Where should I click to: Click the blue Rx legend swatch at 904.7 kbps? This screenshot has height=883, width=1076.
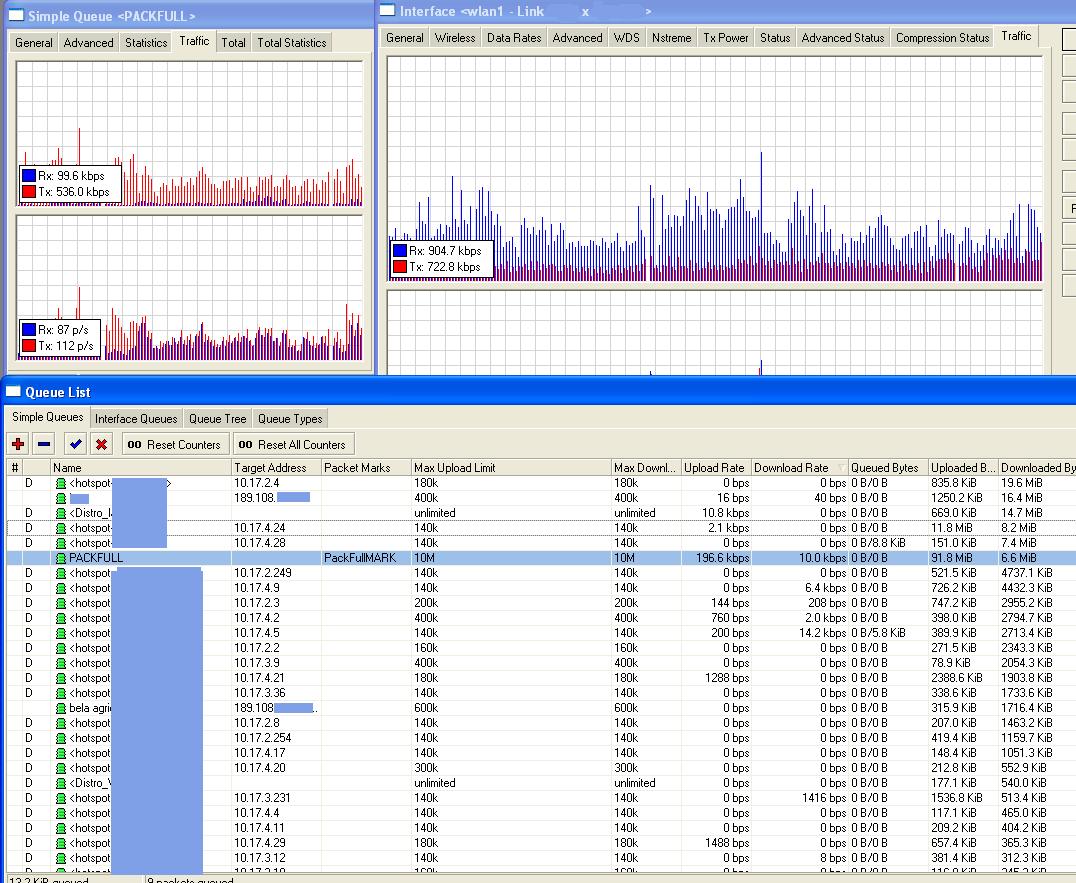pos(400,251)
